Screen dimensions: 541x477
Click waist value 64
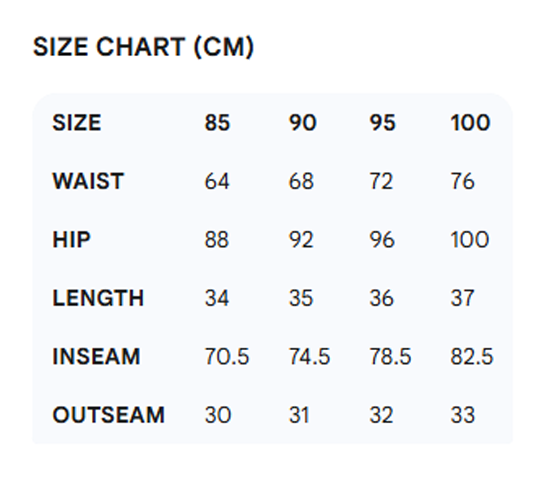[217, 181]
